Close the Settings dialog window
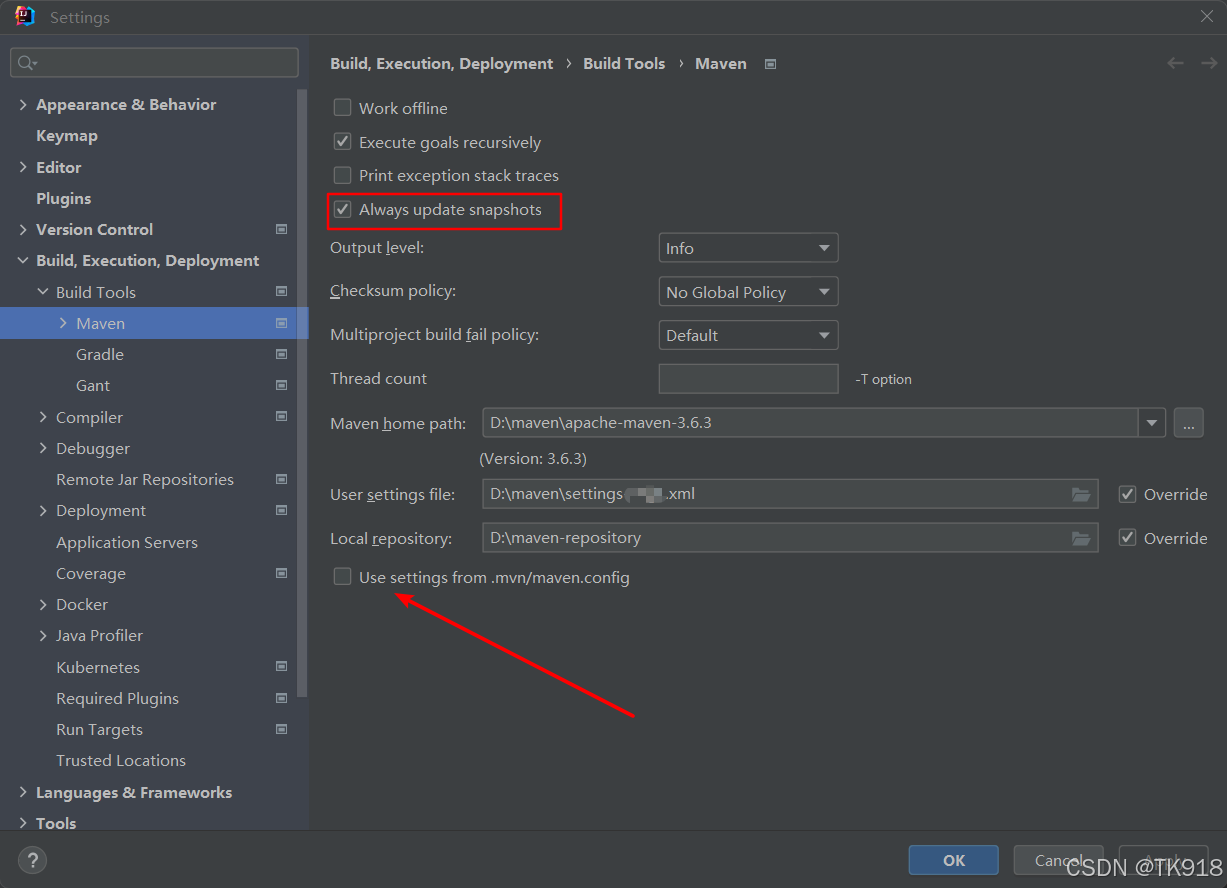 click(1207, 16)
